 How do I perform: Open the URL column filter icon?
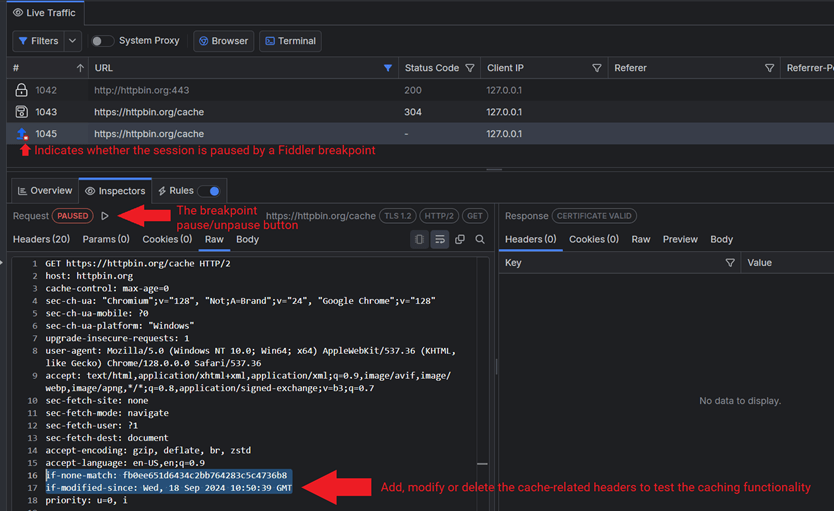tap(388, 68)
